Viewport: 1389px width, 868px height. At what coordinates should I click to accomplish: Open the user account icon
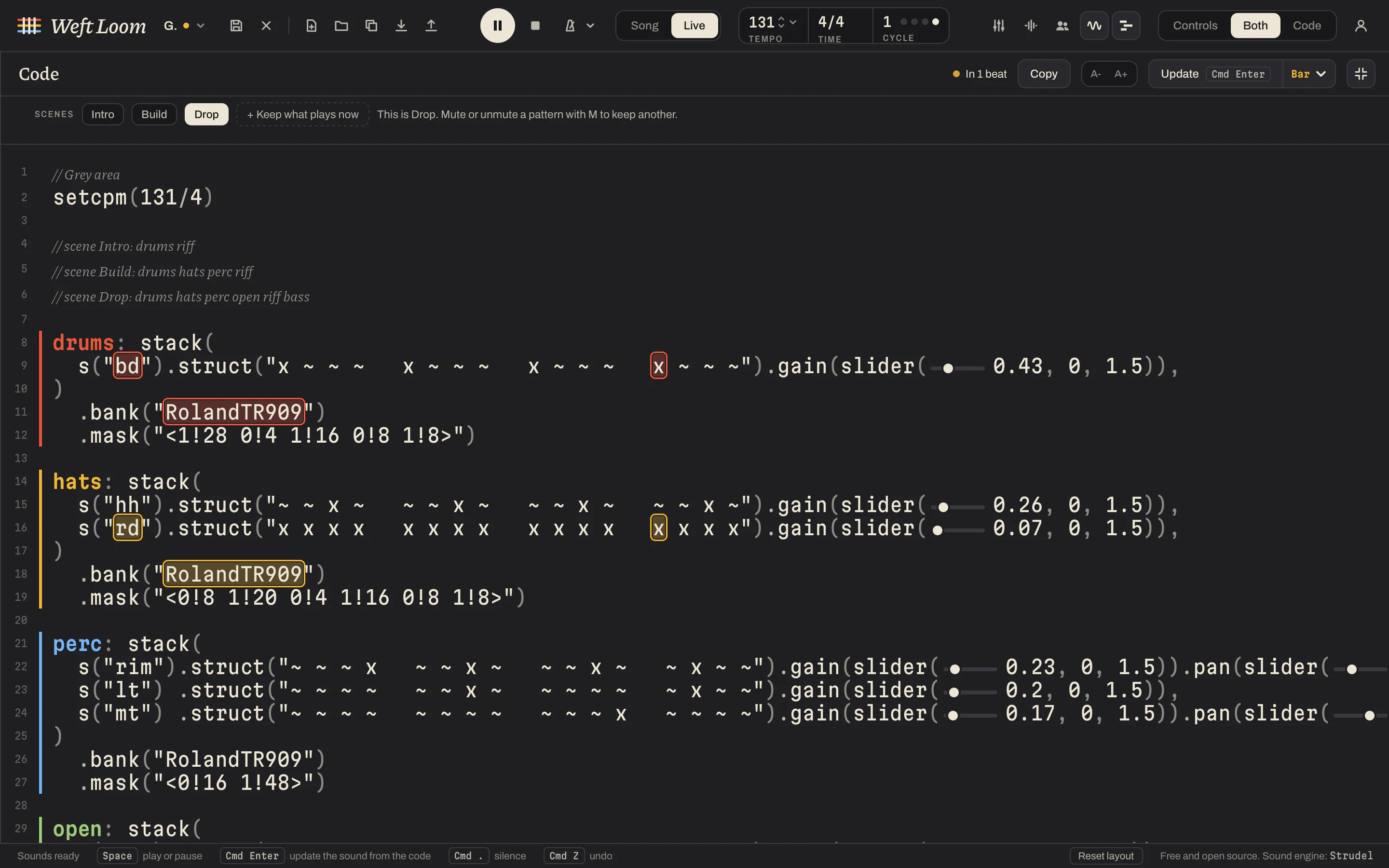(1361, 25)
